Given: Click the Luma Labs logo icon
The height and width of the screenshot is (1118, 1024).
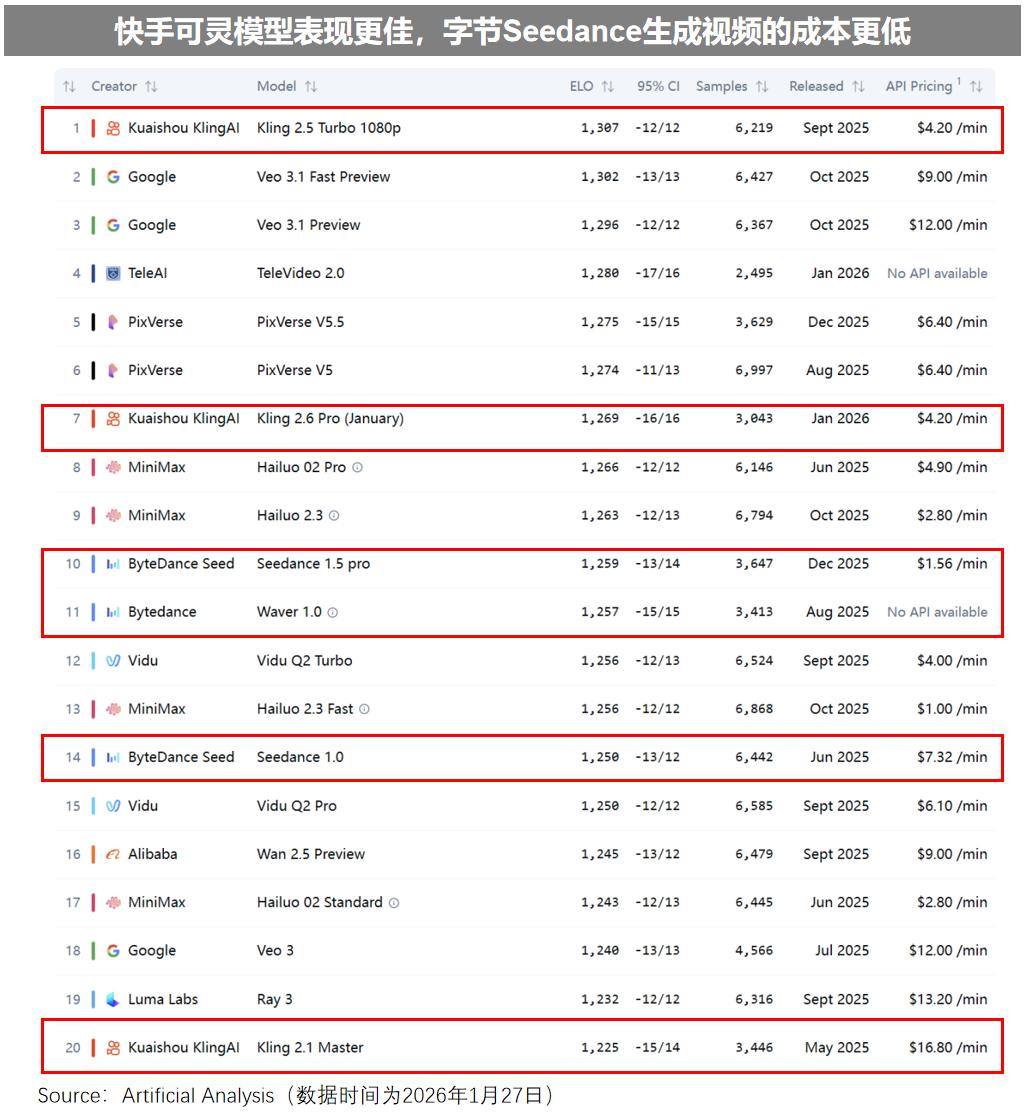Looking at the screenshot, I should click(x=113, y=999).
